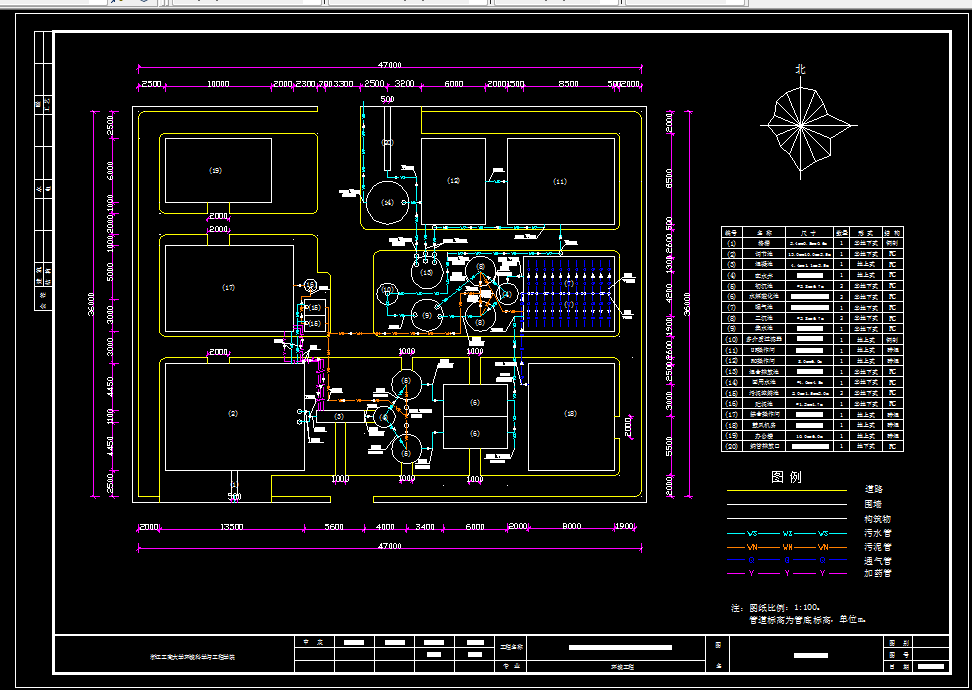Select building (12) label in the plan
Screen dimensions: 972x690
coord(454,180)
